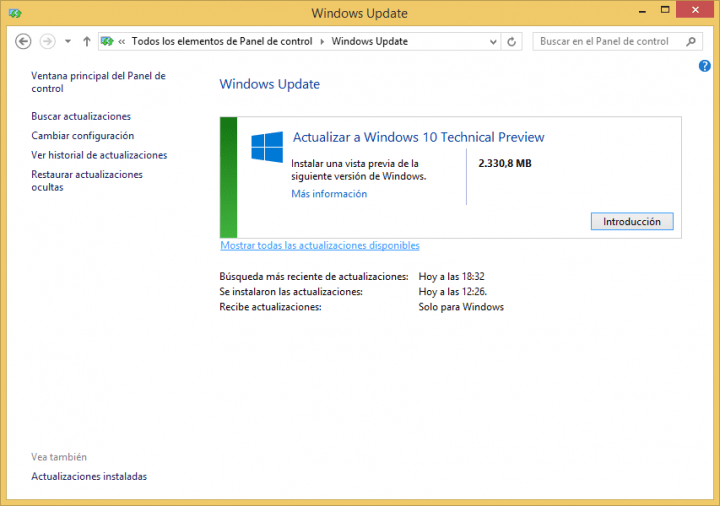
Task: Refresh the Windows Update page
Action: pyautogui.click(x=511, y=42)
